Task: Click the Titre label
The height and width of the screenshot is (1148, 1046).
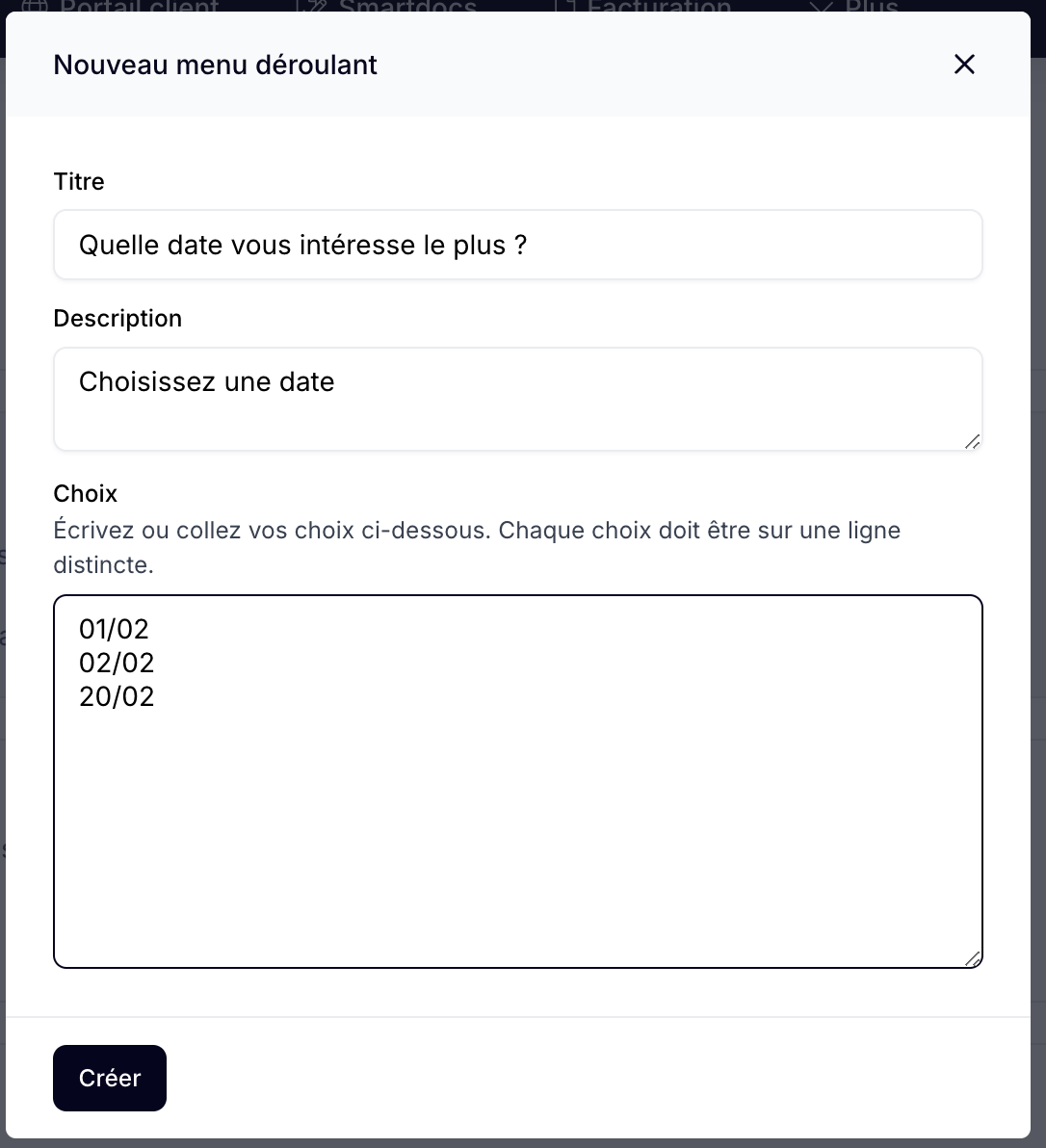Action: coord(79,182)
